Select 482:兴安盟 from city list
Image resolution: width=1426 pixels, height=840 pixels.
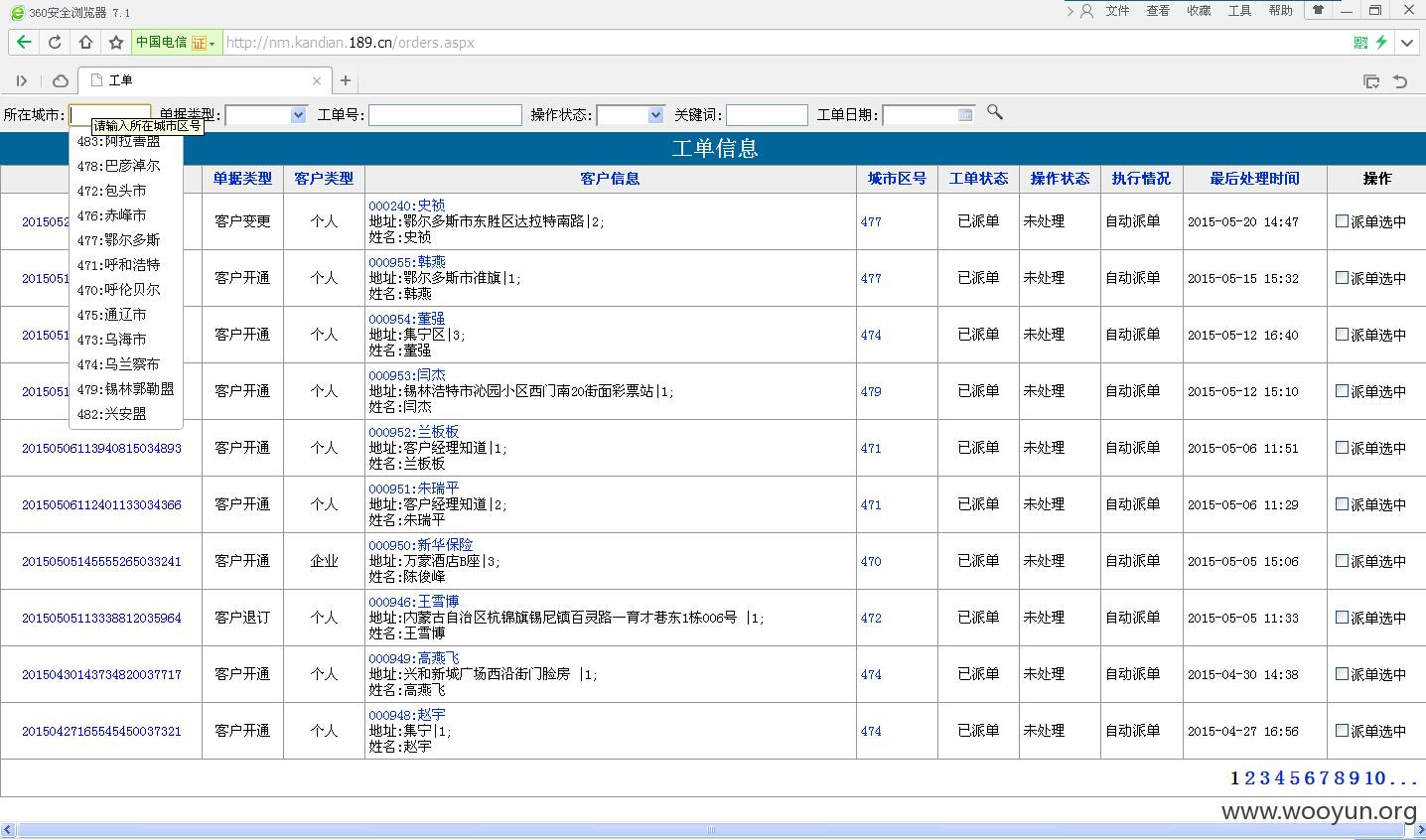click(x=111, y=414)
